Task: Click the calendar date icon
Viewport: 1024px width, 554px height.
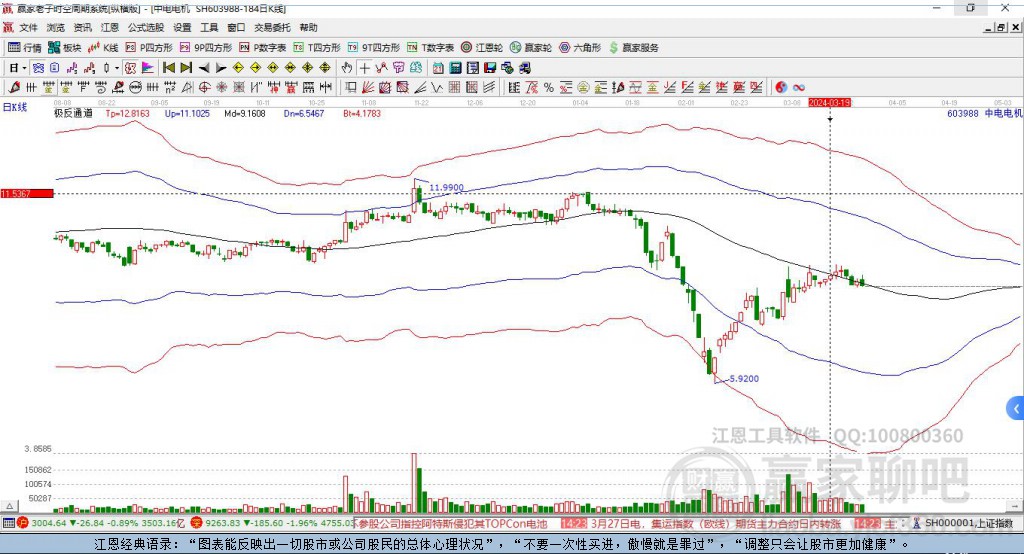Action: pos(438,68)
